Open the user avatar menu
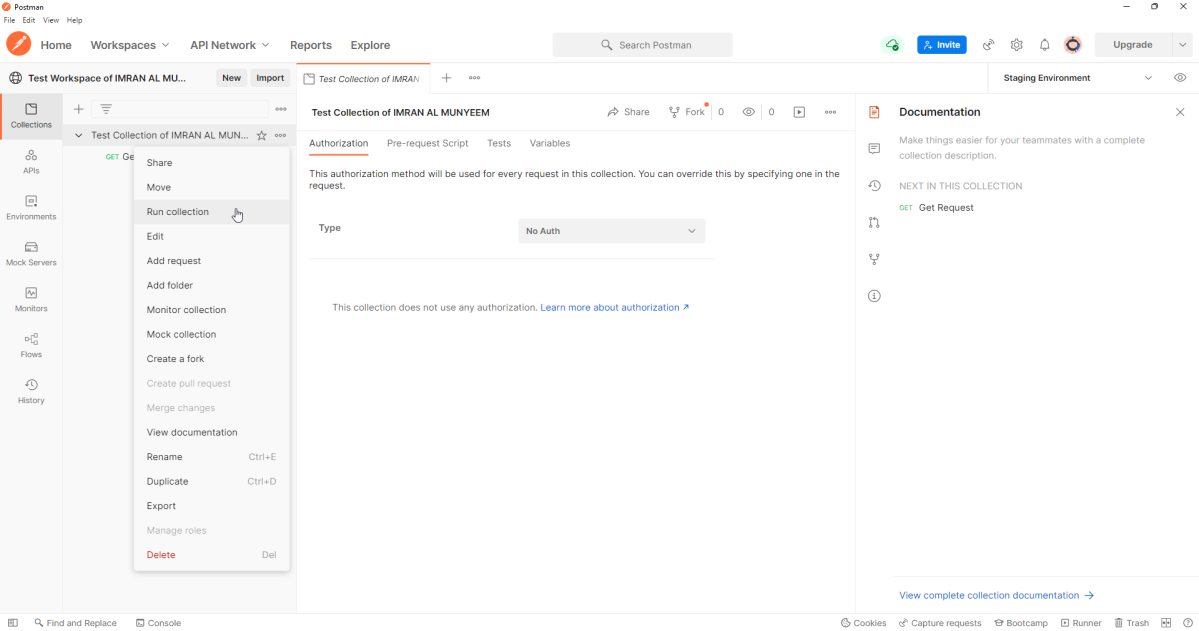Viewport: 1199px width, 631px height. (x=1073, y=45)
